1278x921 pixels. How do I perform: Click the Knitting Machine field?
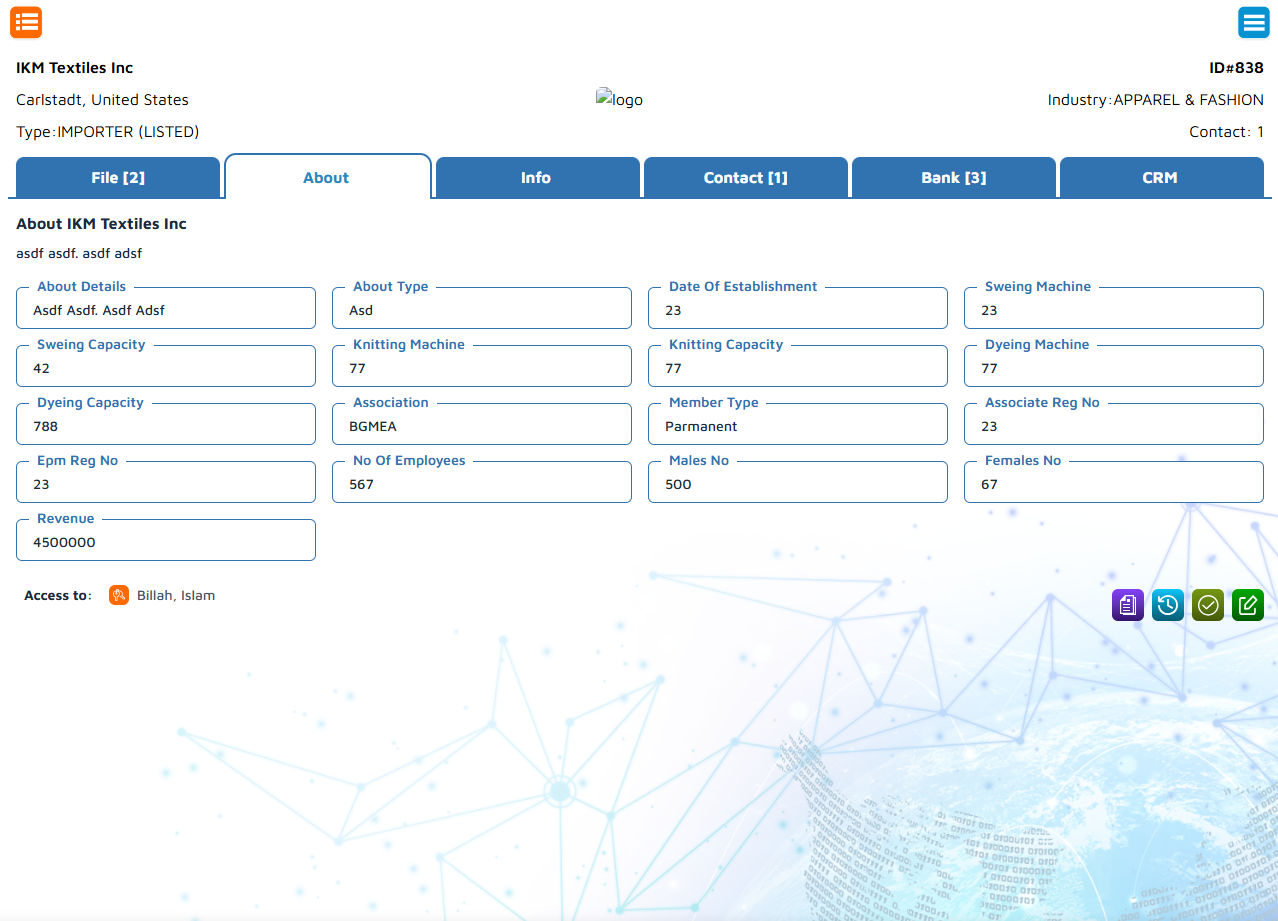click(x=482, y=366)
